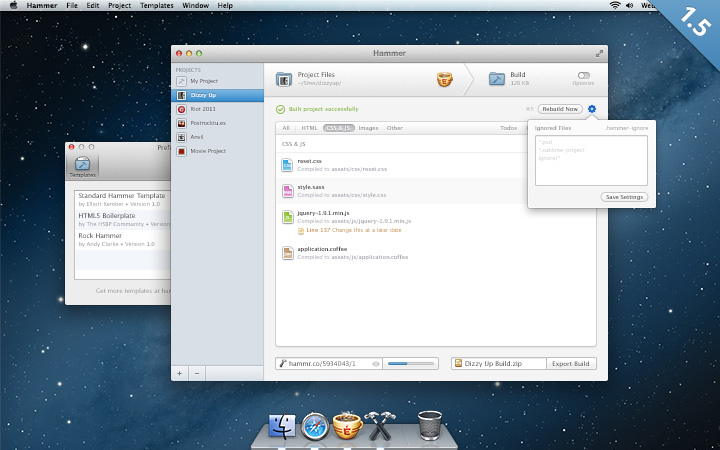Open the Project menu
The width and height of the screenshot is (720, 450).
click(119, 6)
